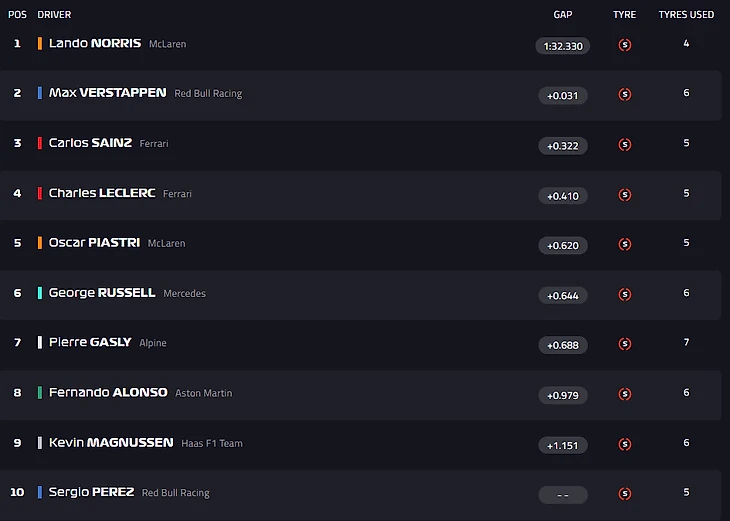The height and width of the screenshot is (521, 730).
Task: Click Sergio Perez's soft tyre icon
Action: pos(625,494)
